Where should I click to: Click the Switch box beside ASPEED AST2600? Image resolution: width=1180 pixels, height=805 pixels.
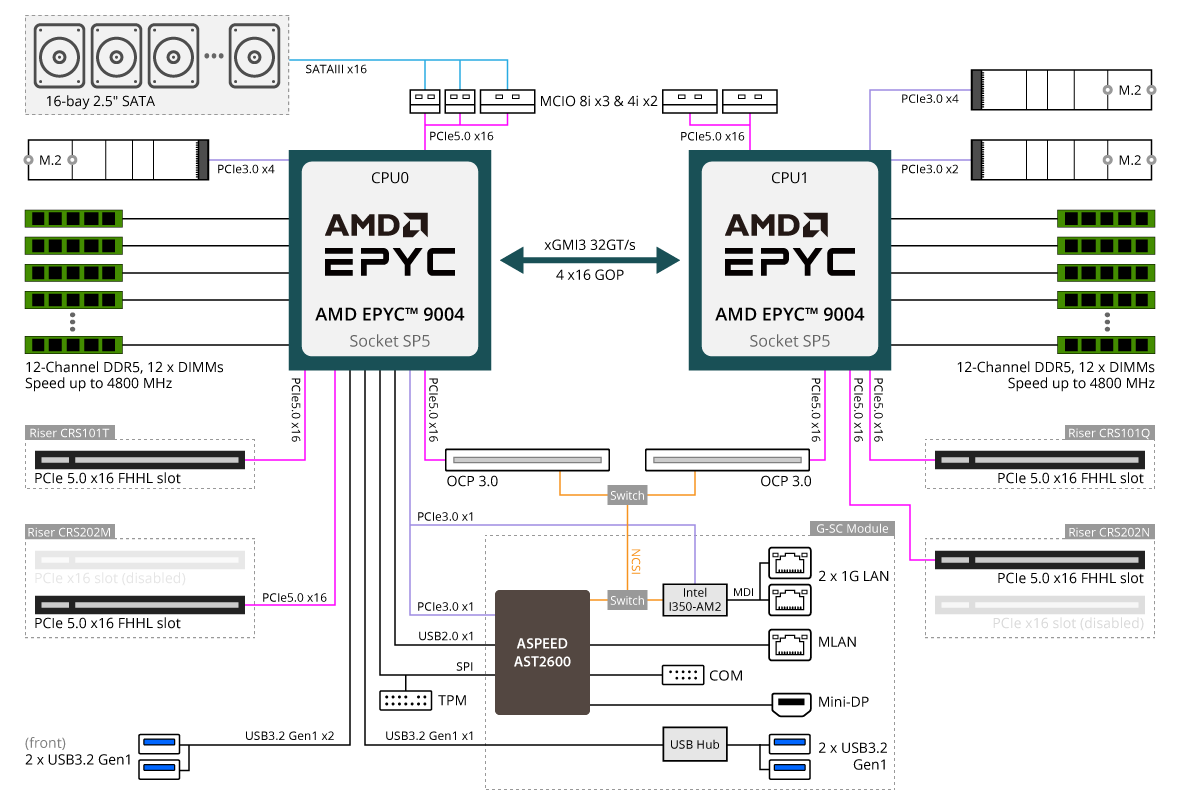click(627, 600)
